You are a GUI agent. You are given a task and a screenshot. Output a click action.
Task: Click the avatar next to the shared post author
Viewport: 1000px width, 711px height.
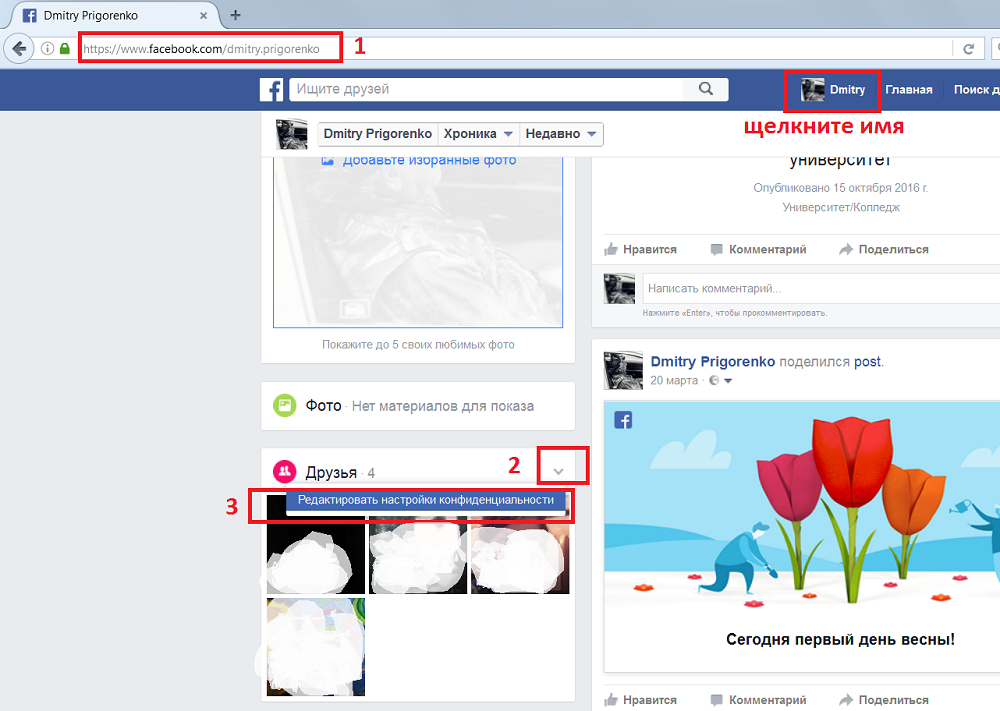click(623, 370)
